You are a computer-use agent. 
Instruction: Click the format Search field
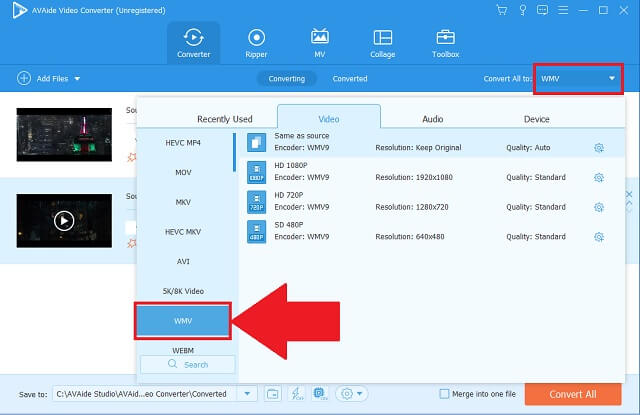[188, 364]
